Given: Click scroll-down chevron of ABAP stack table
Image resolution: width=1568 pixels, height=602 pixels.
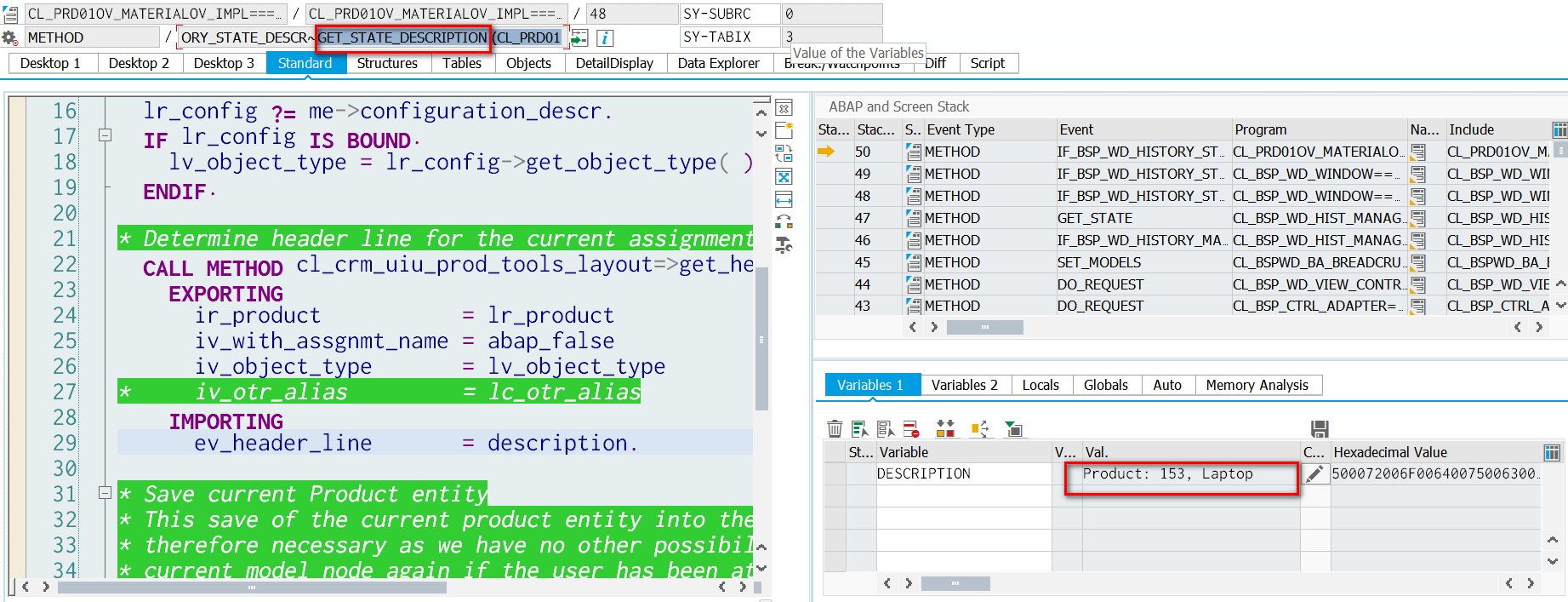Looking at the screenshot, I should (1560, 305).
